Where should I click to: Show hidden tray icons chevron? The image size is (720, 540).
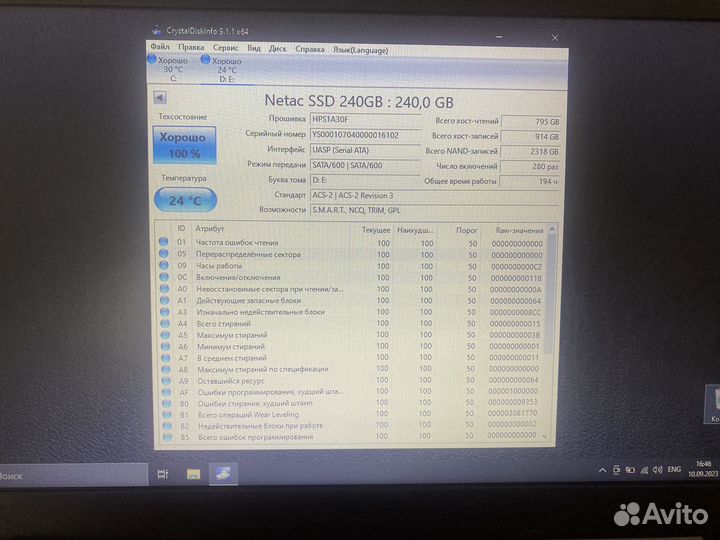click(x=602, y=470)
